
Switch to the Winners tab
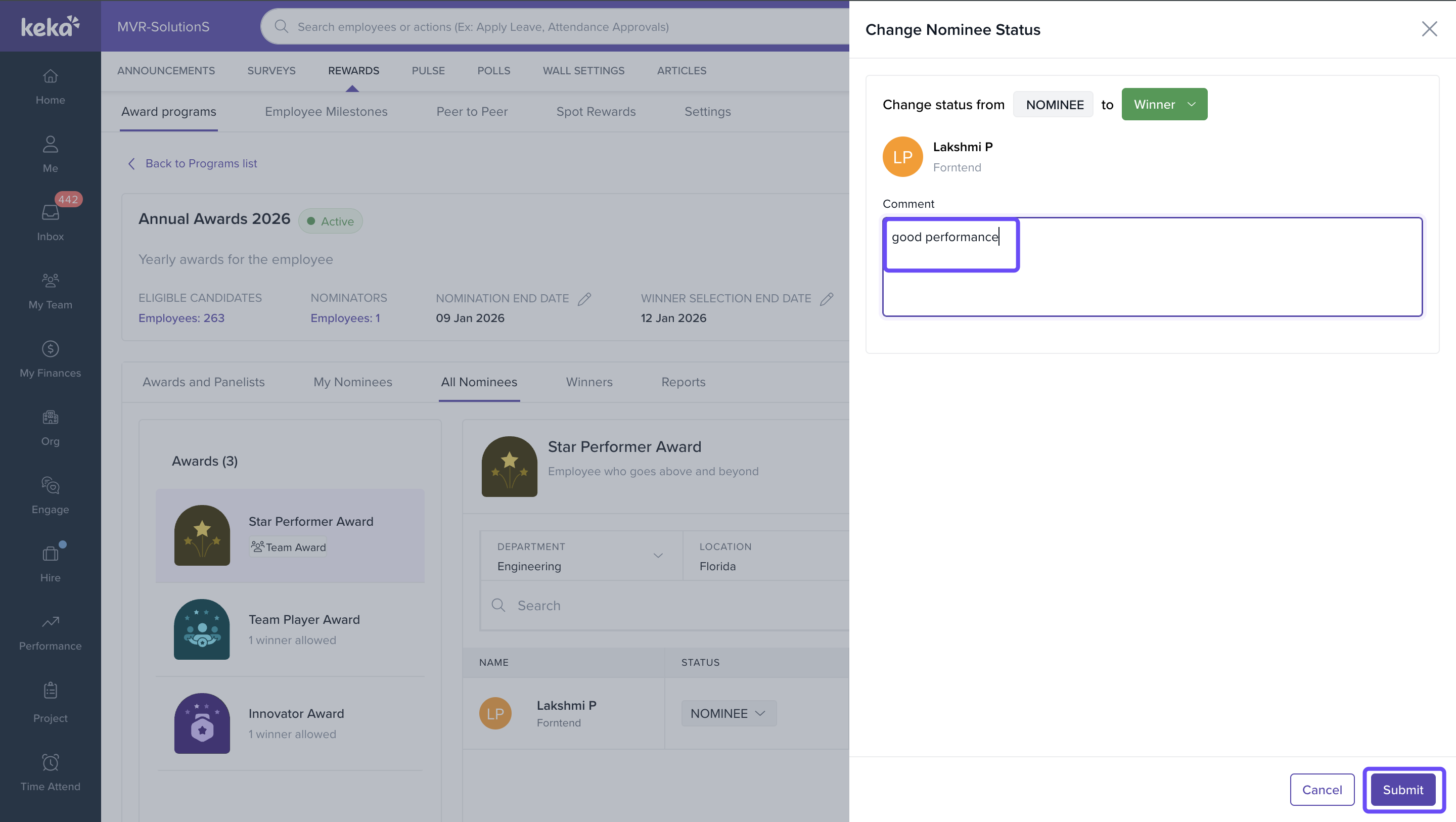589,382
